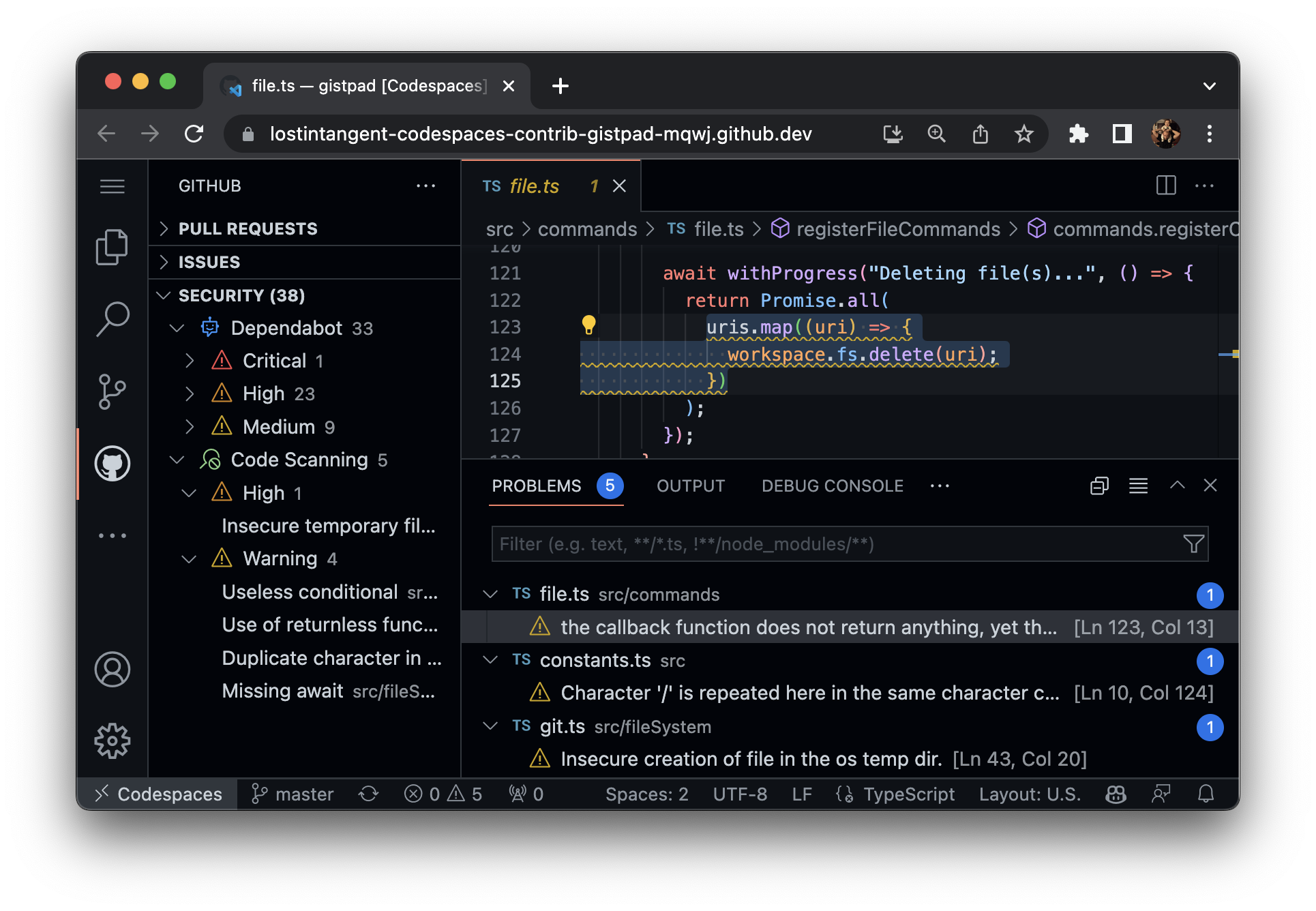
Task: Click the quick fix lightbulb on line 123
Action: (589, 326)
